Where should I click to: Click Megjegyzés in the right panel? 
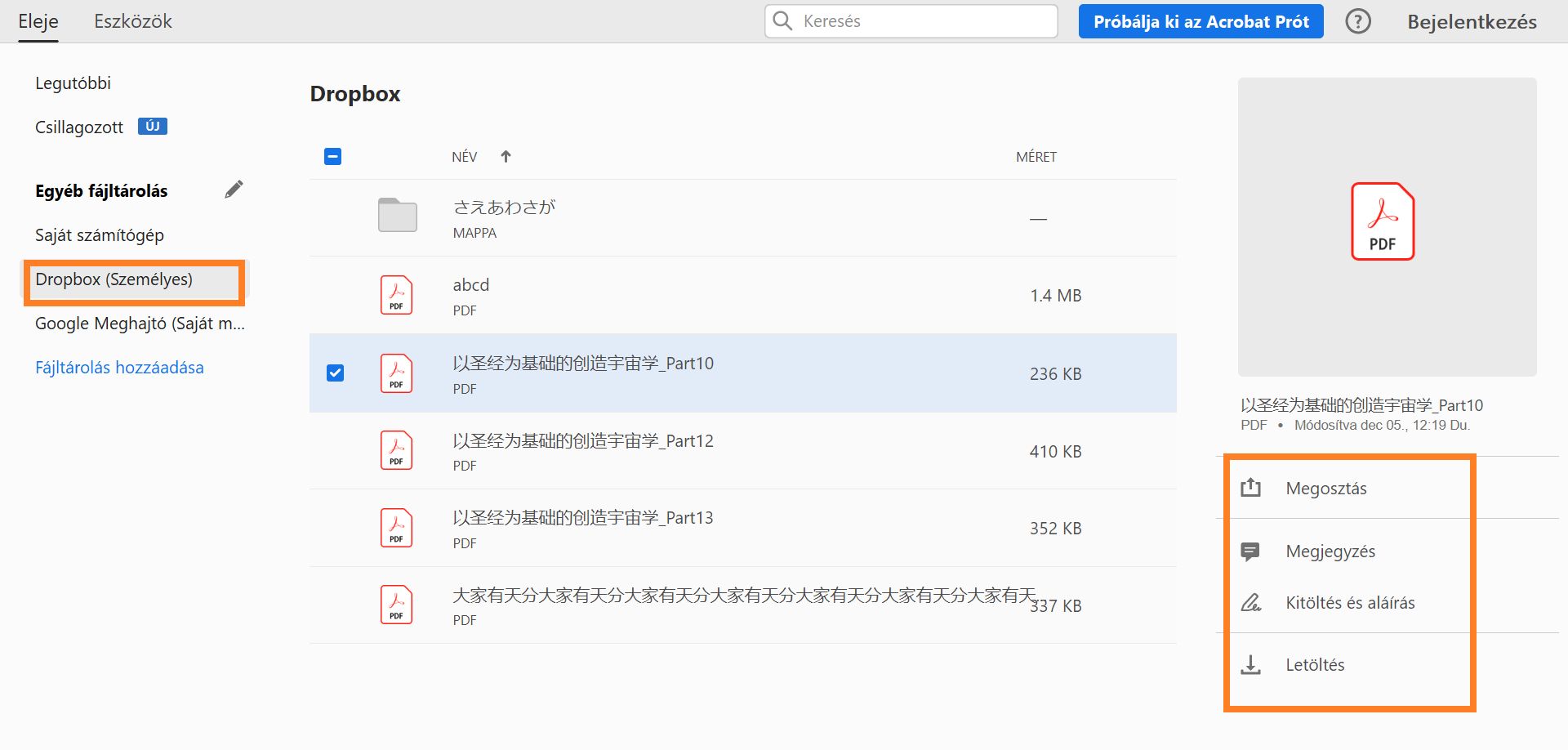(x=1330, y=551)
